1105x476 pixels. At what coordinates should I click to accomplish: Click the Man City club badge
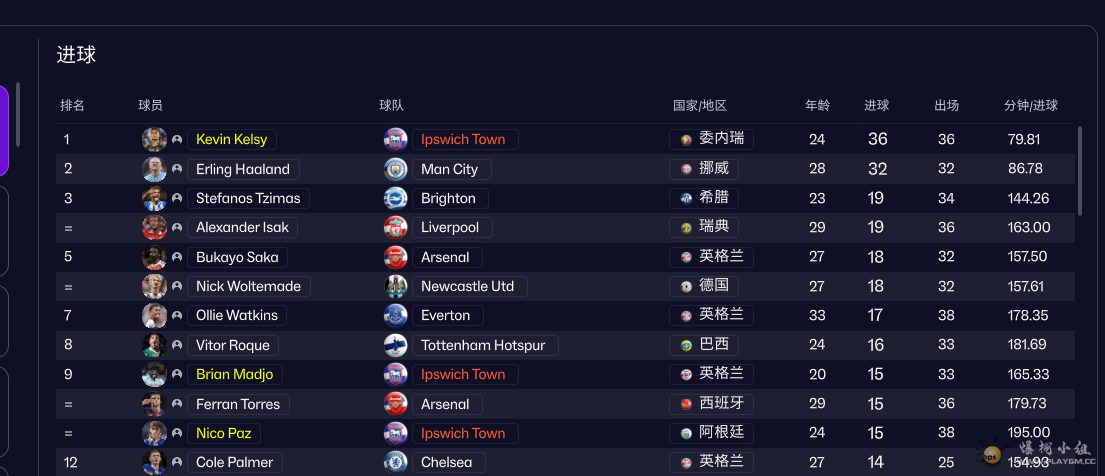[x=395, y=169]
